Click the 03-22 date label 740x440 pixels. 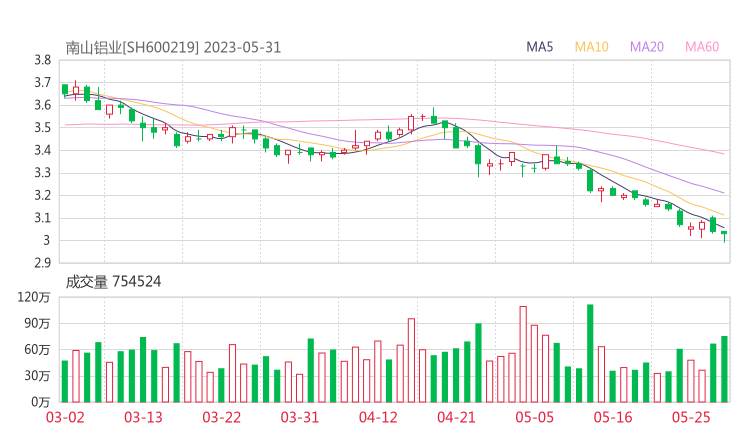(222, 417)
